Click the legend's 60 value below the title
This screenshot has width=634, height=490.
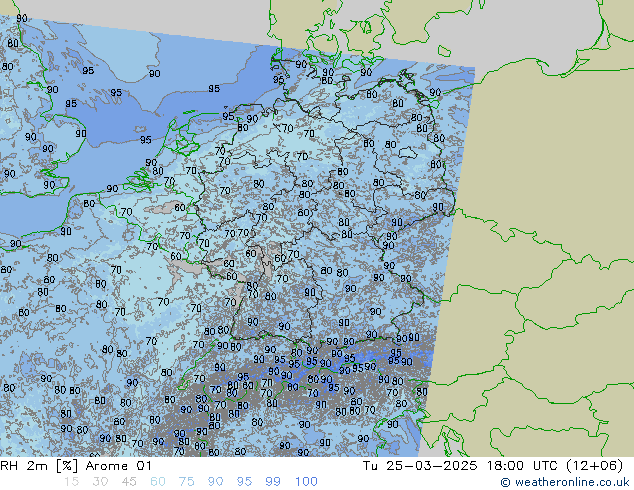pos(158,482)
